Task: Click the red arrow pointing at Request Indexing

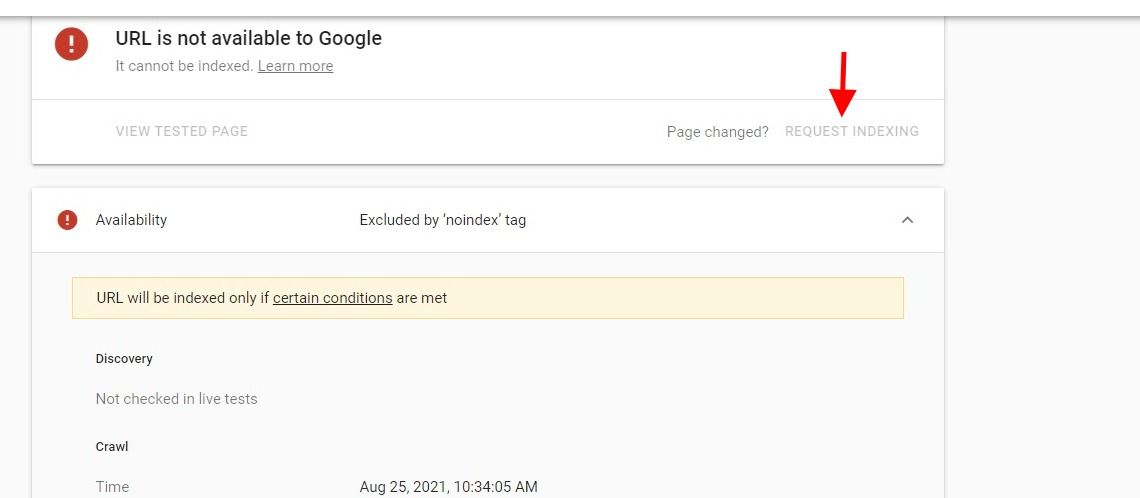Action: coord(843,84)
